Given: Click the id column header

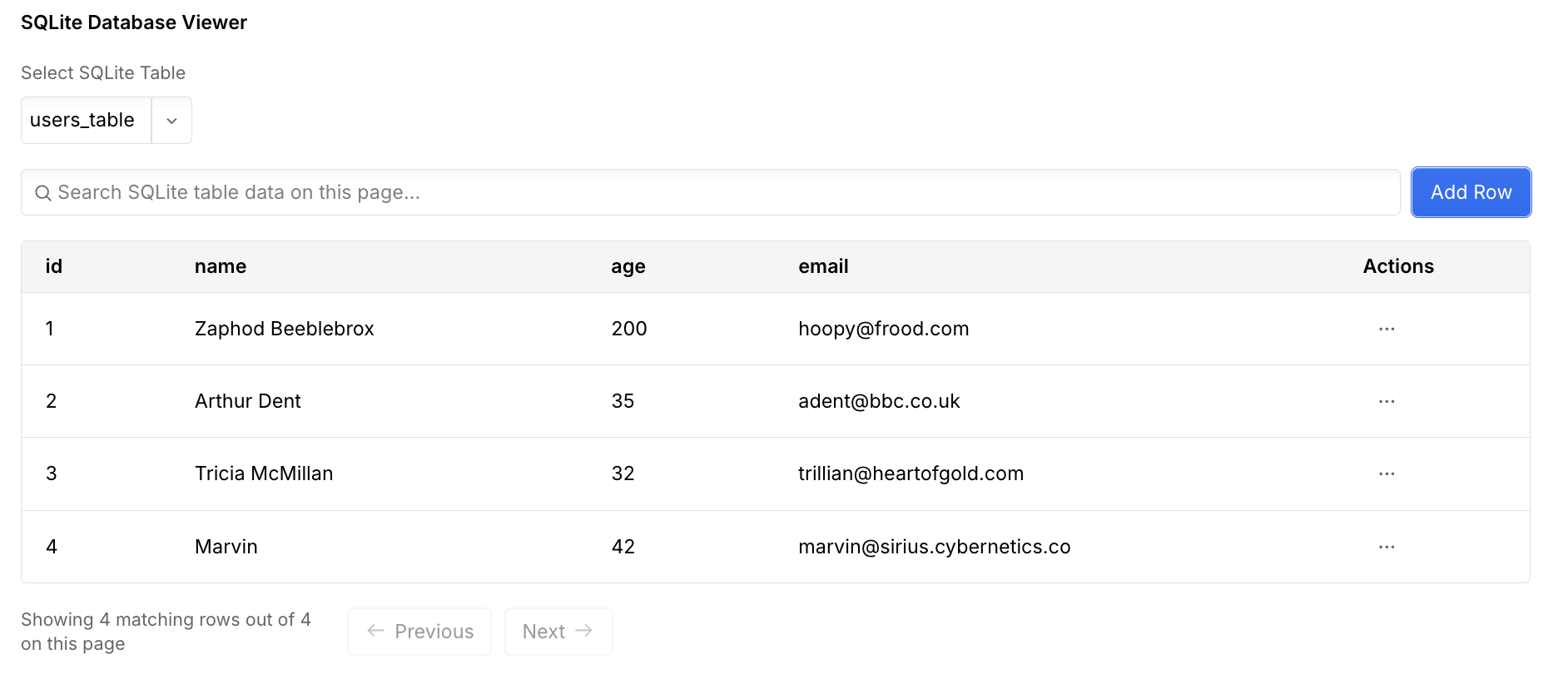Looking at the screenshot, I should [x=53, y=266].
